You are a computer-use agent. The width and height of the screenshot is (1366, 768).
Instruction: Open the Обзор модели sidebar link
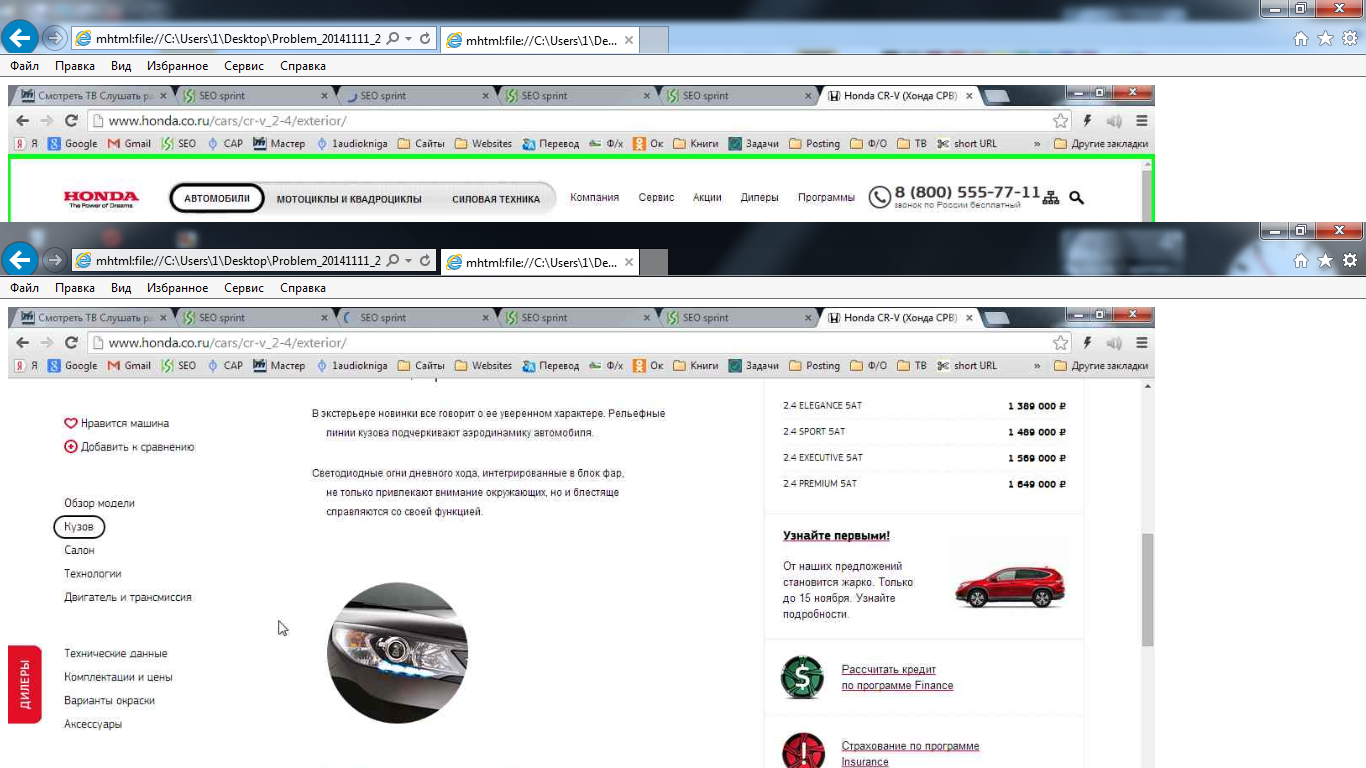coord(99,503)
